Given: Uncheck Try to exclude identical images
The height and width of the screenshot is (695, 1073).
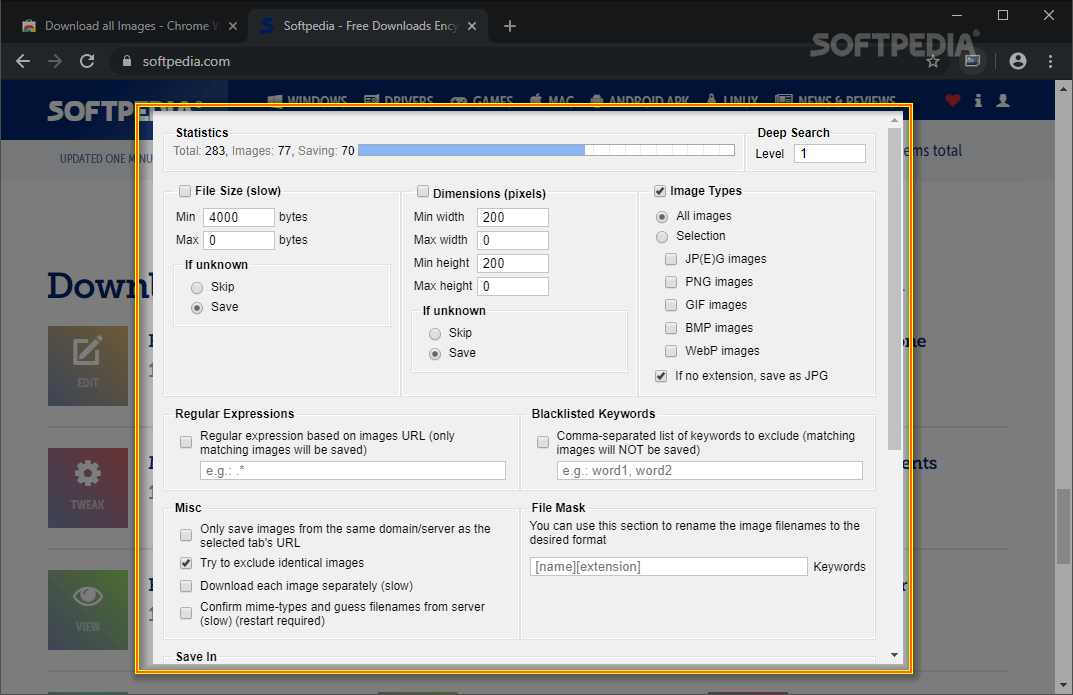Looking at the screenshot, I should pyautogui.click(x=186, y=563).
